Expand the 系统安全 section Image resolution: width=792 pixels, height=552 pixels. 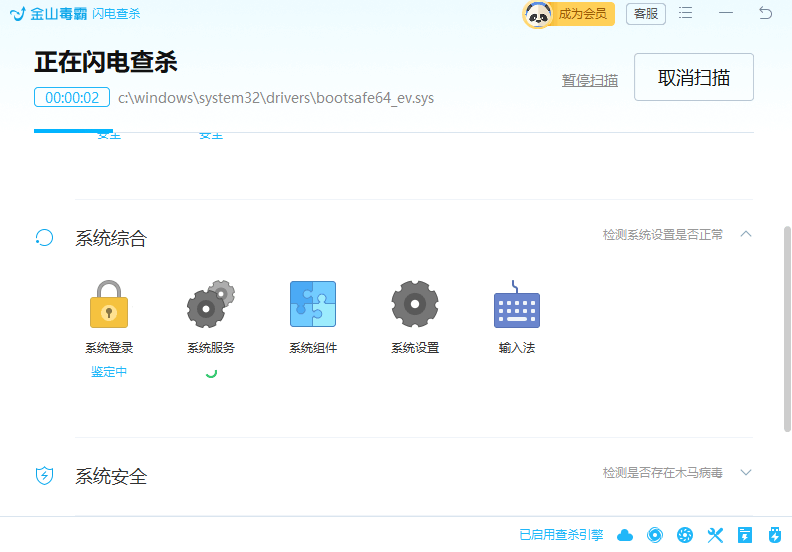click(745, 473)
